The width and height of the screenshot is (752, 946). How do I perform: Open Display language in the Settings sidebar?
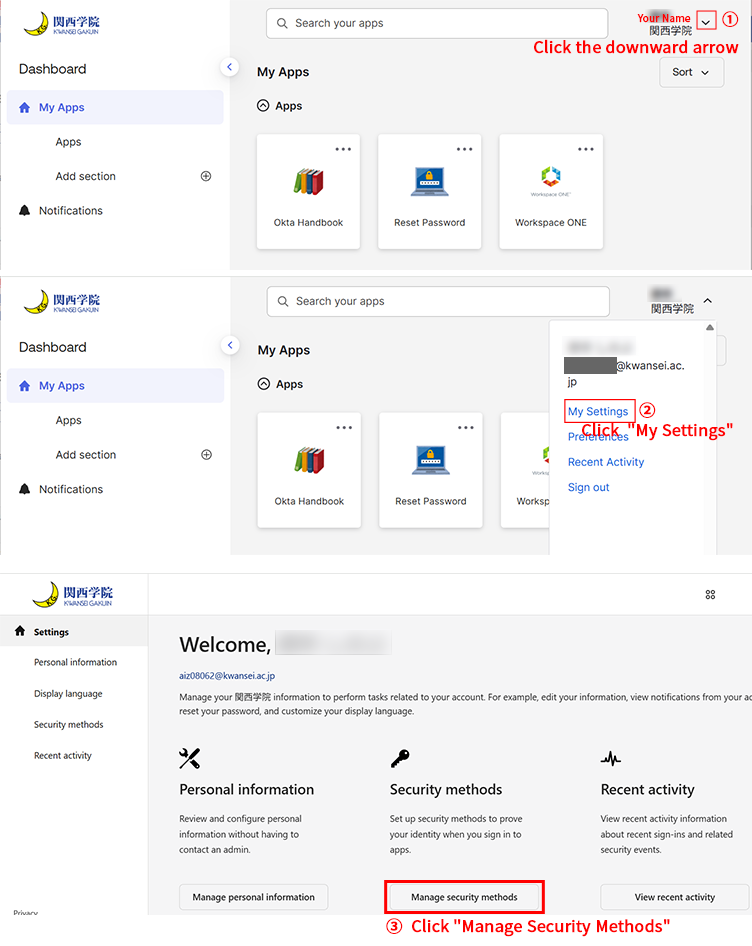[68, 694]
